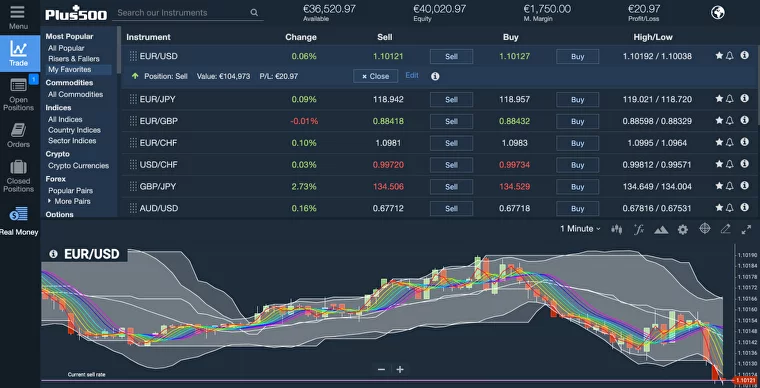The width and height of the screenshot is (760, 388).
Task: Open the info icon for EUR/JPY
Action: [745, 98]
